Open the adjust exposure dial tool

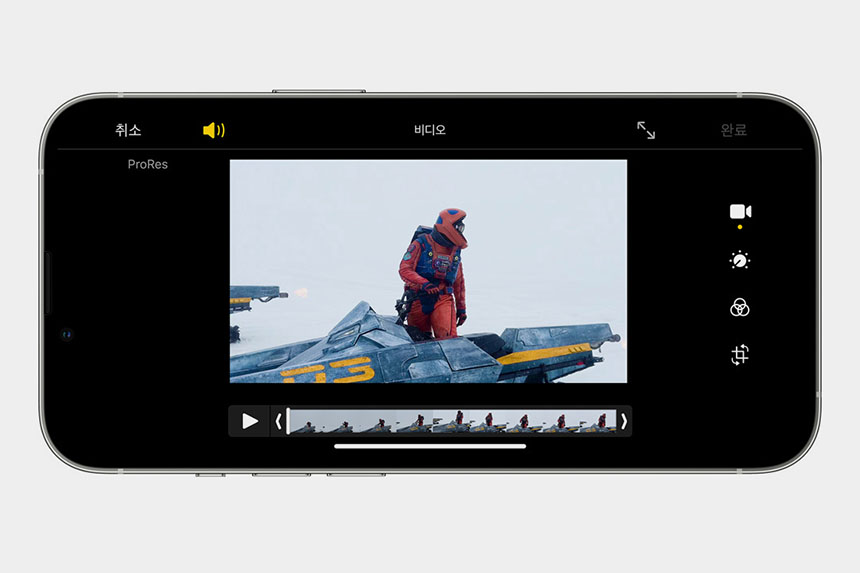point(740,260)
